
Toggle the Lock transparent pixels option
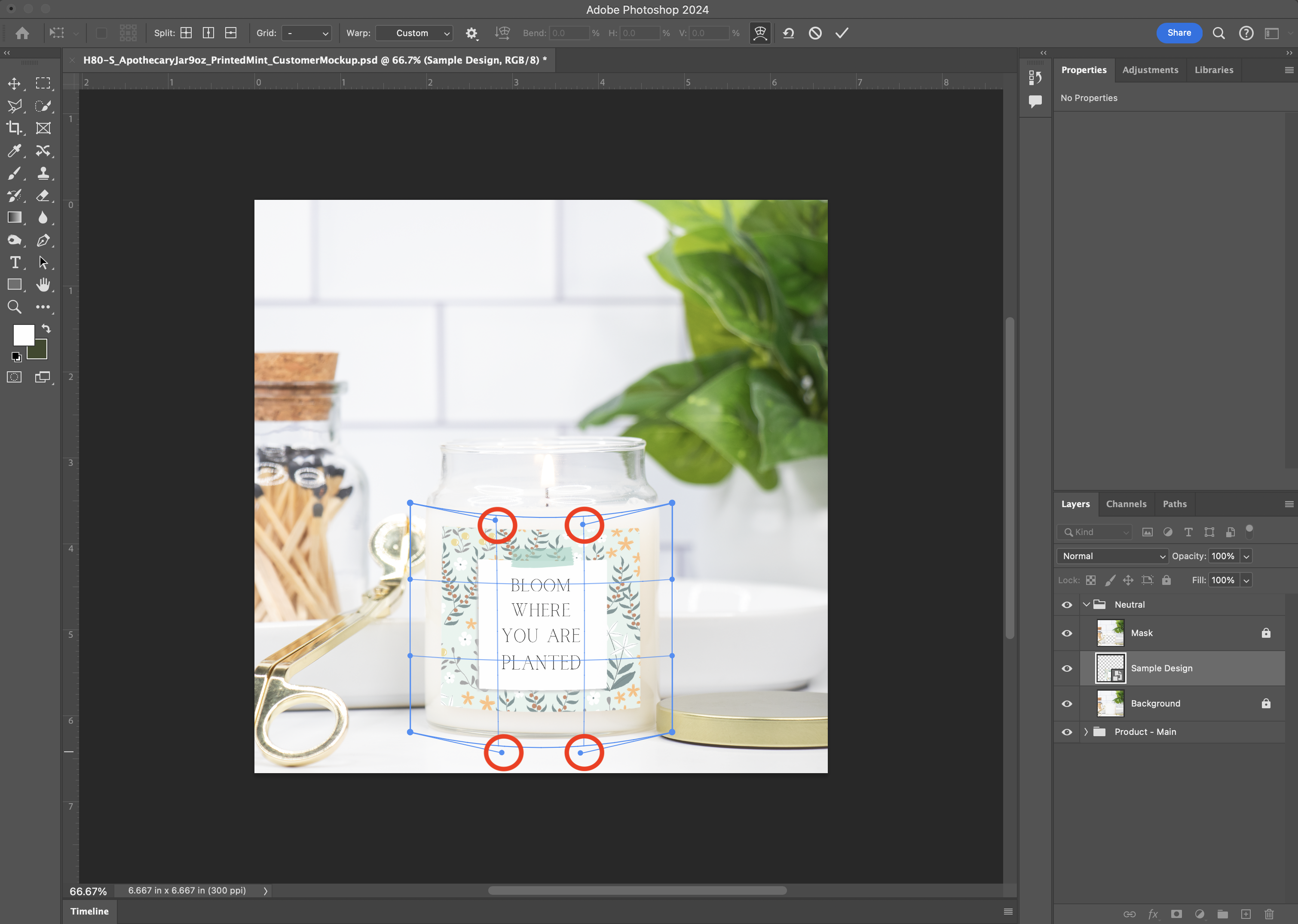1090,580
